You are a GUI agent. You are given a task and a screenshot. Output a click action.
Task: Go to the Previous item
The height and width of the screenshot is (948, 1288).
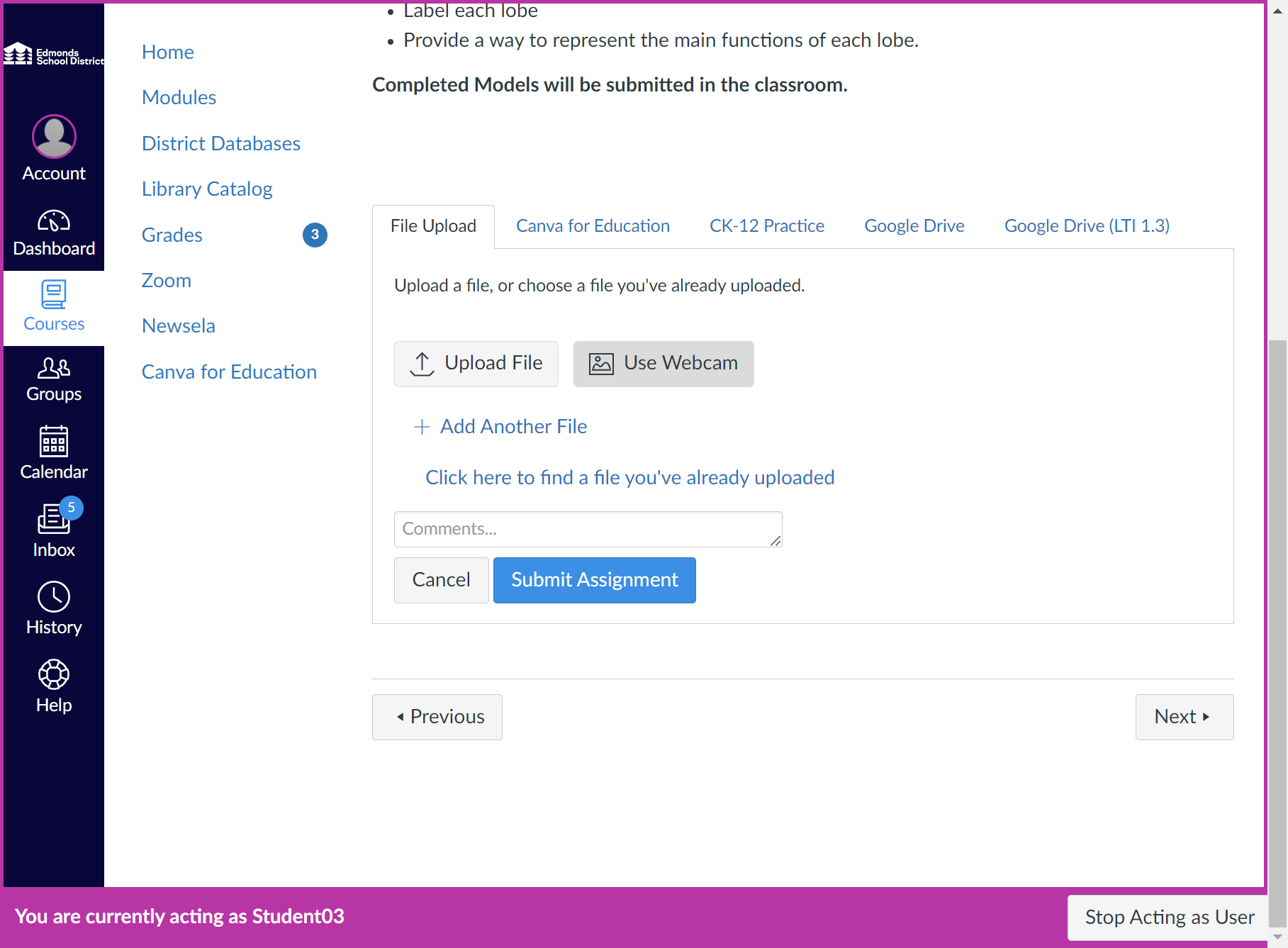pyautogui.click(x=437, y=717)
